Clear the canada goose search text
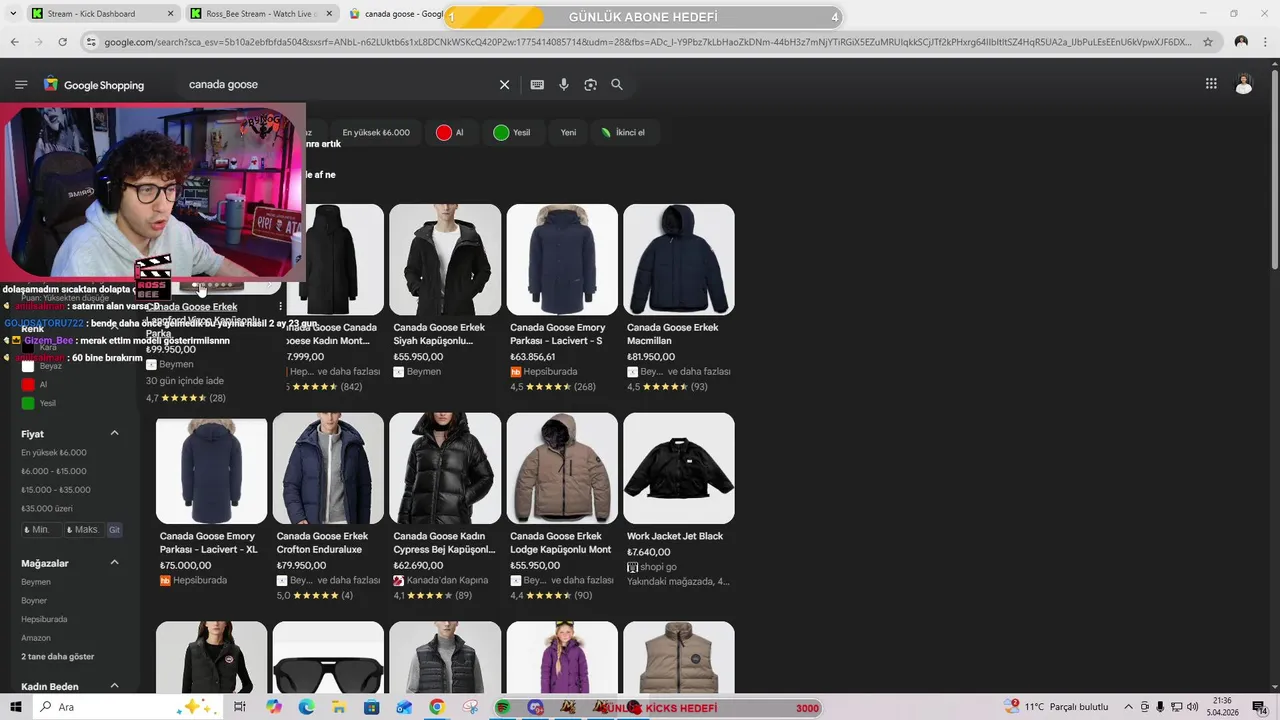Image resolution: width=1280 pixels, height=720 pixels. point(504,85)
